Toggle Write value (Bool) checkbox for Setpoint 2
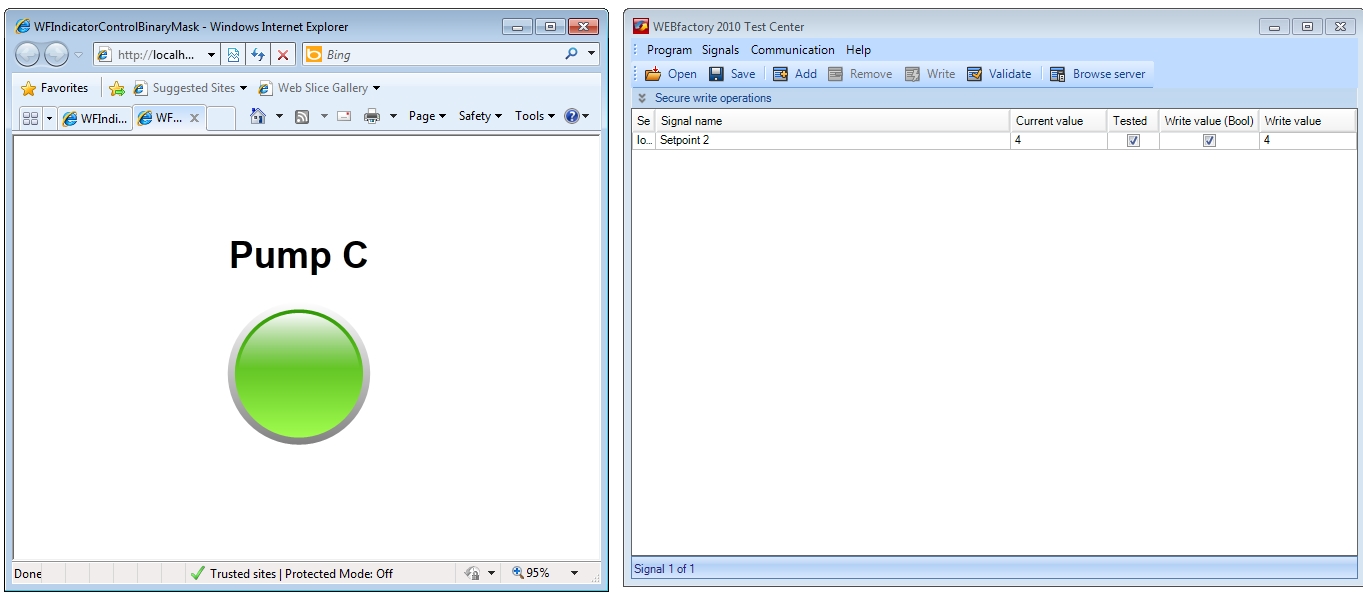 pos(1209,141)
